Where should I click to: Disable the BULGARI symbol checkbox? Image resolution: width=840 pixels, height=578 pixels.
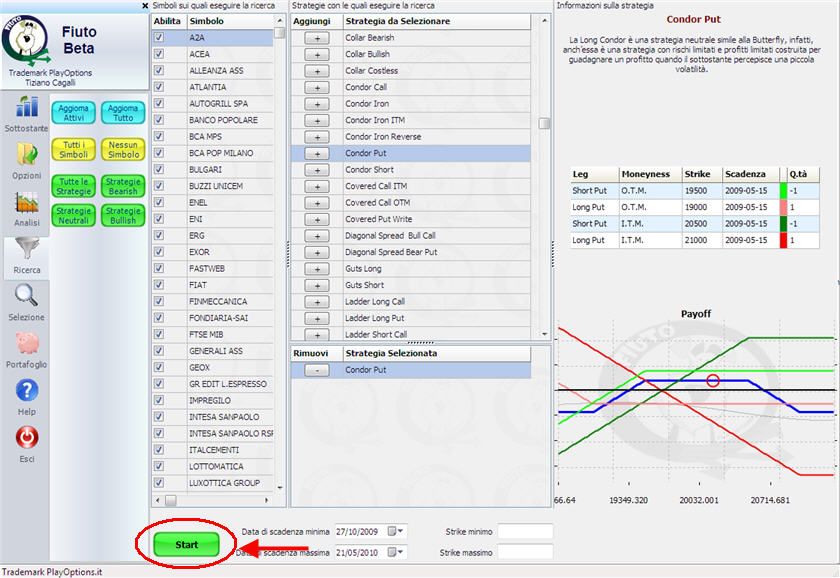click(159, 170)
